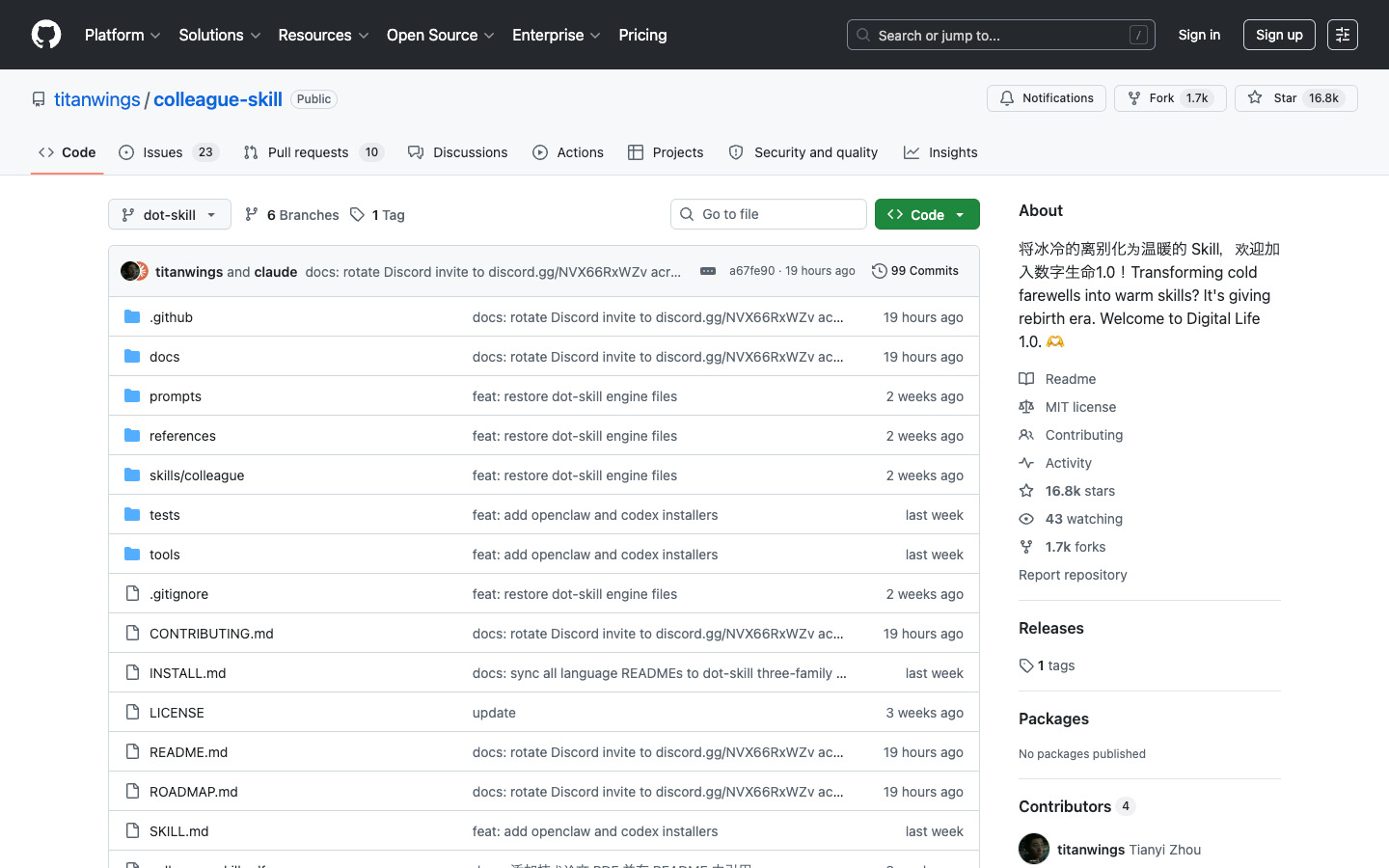This screenshot has height=868, width=1389.
Task: Click the Search or jump to field
Action: tap(1001, 35)
